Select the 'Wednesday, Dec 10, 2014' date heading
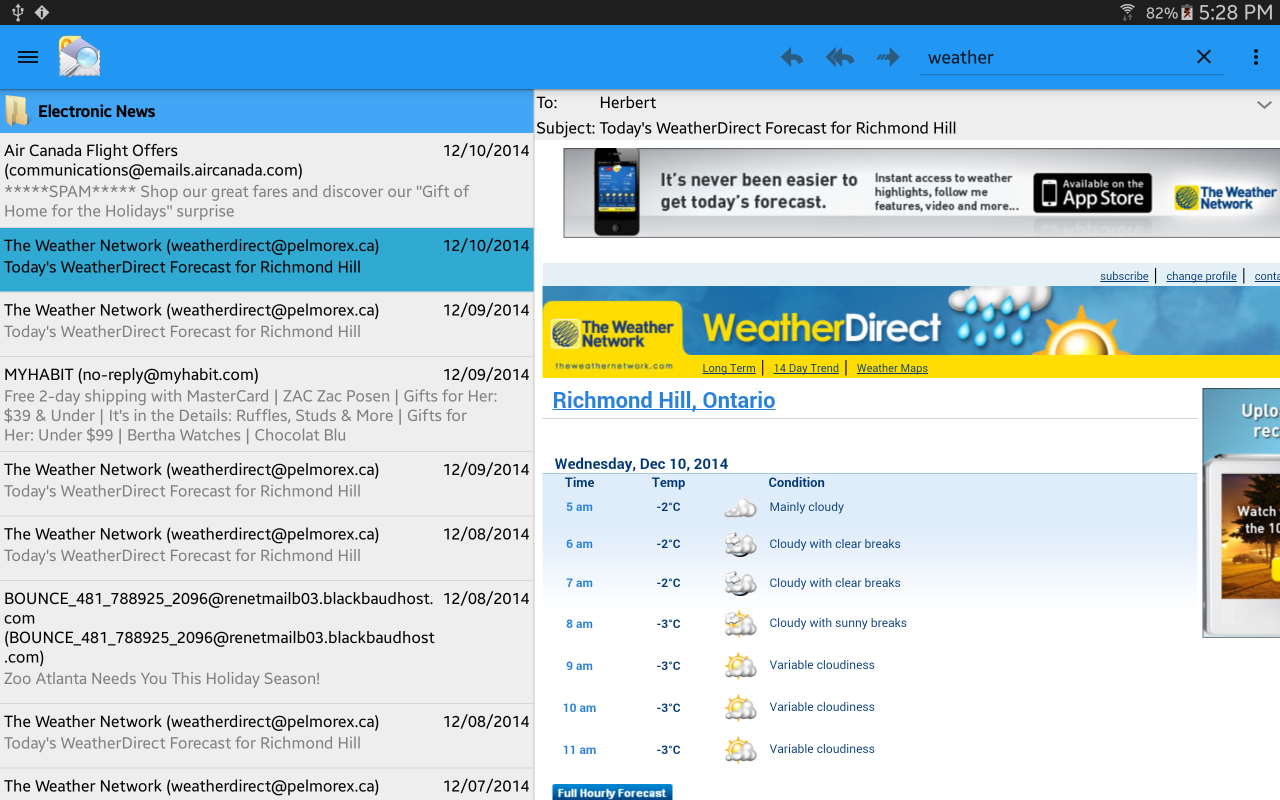This screenshot has height=800, width=1280. [x=641, y=464]
